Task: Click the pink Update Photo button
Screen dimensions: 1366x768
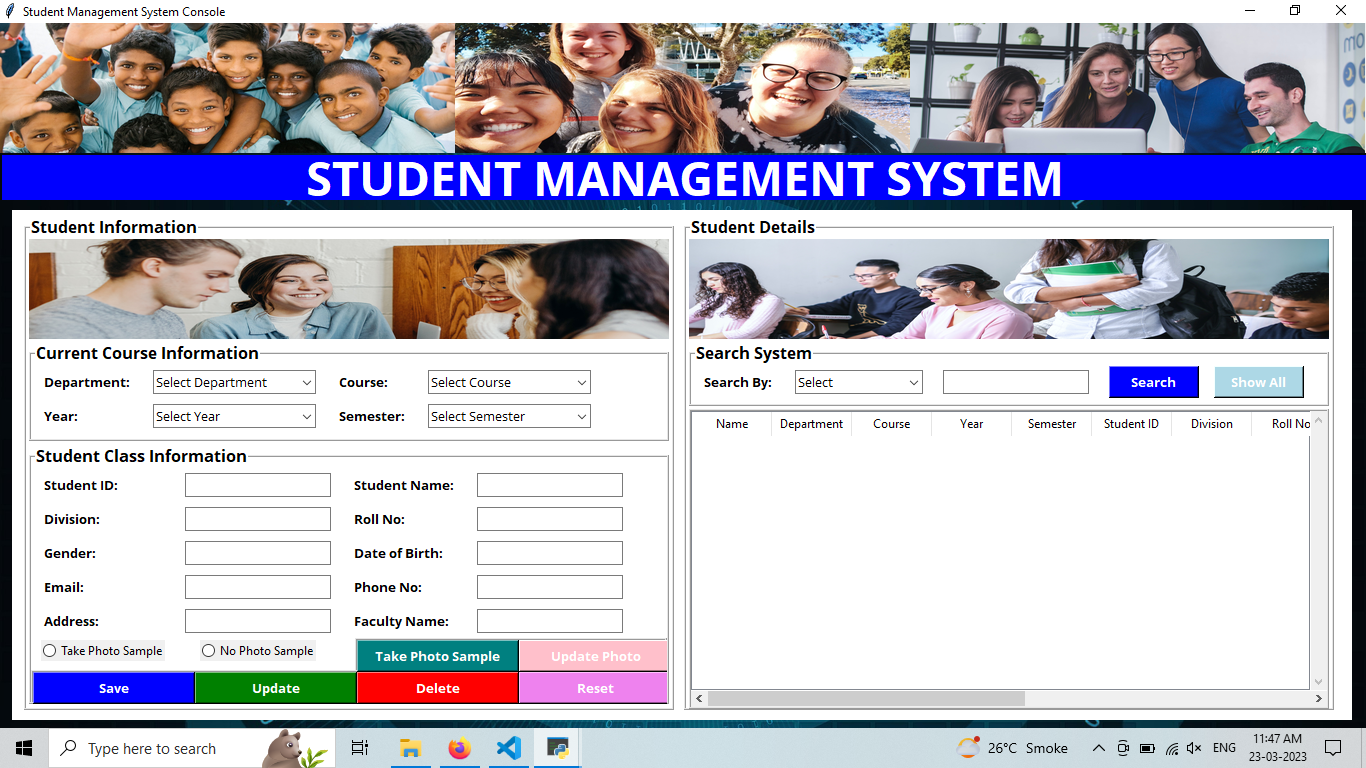Action: pyautogui.click(x=595, y=656)
